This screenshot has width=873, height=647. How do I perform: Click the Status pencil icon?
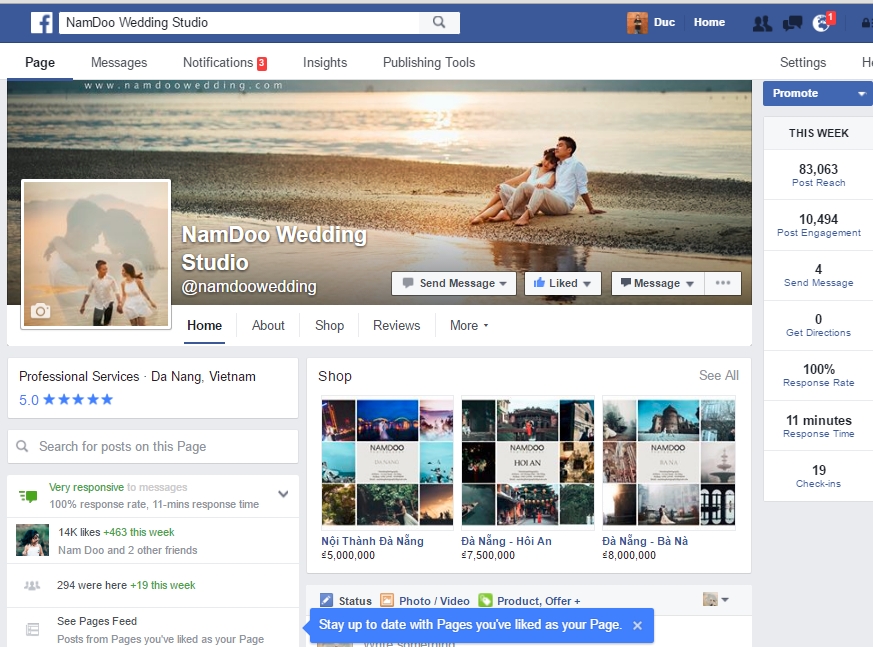click(326, 600)
